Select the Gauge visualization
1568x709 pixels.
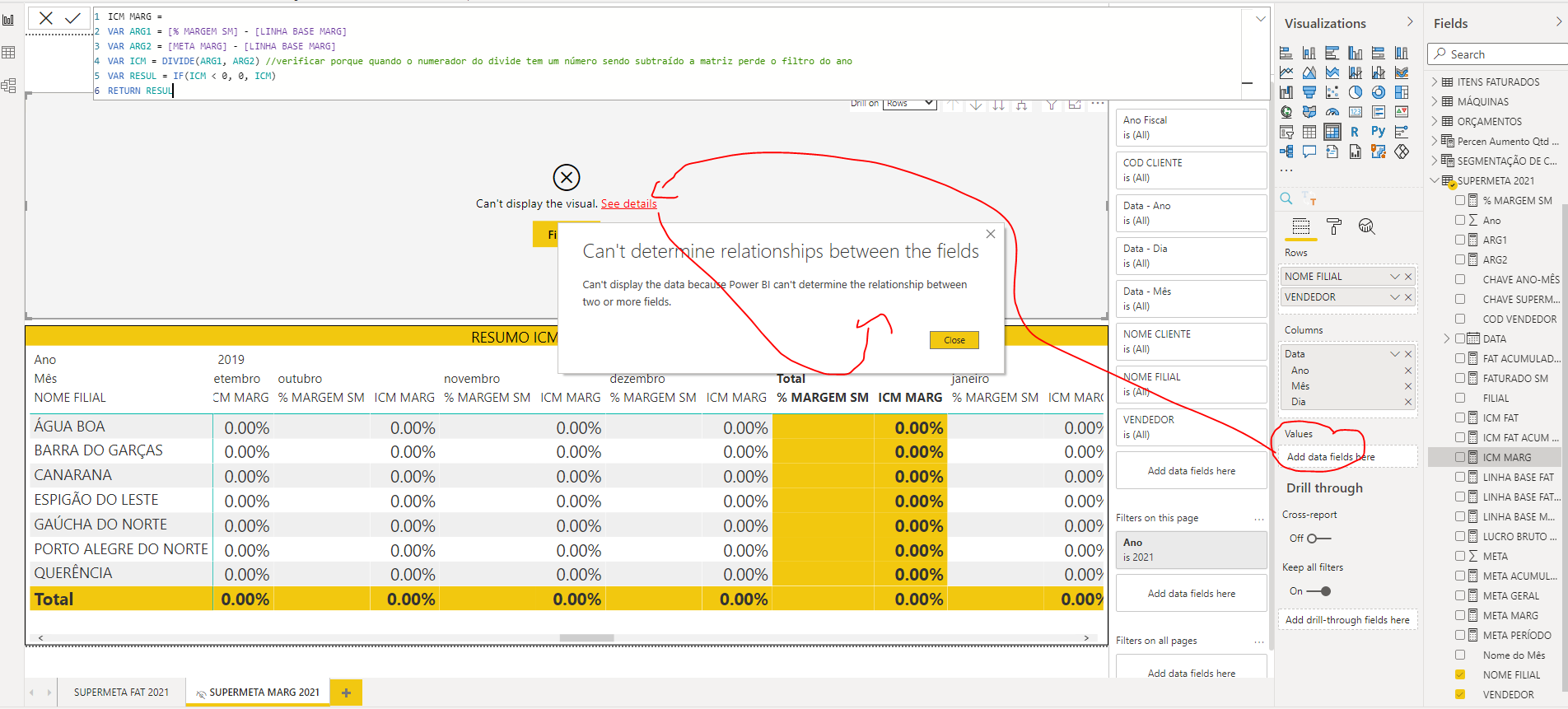coord(1332,112)
